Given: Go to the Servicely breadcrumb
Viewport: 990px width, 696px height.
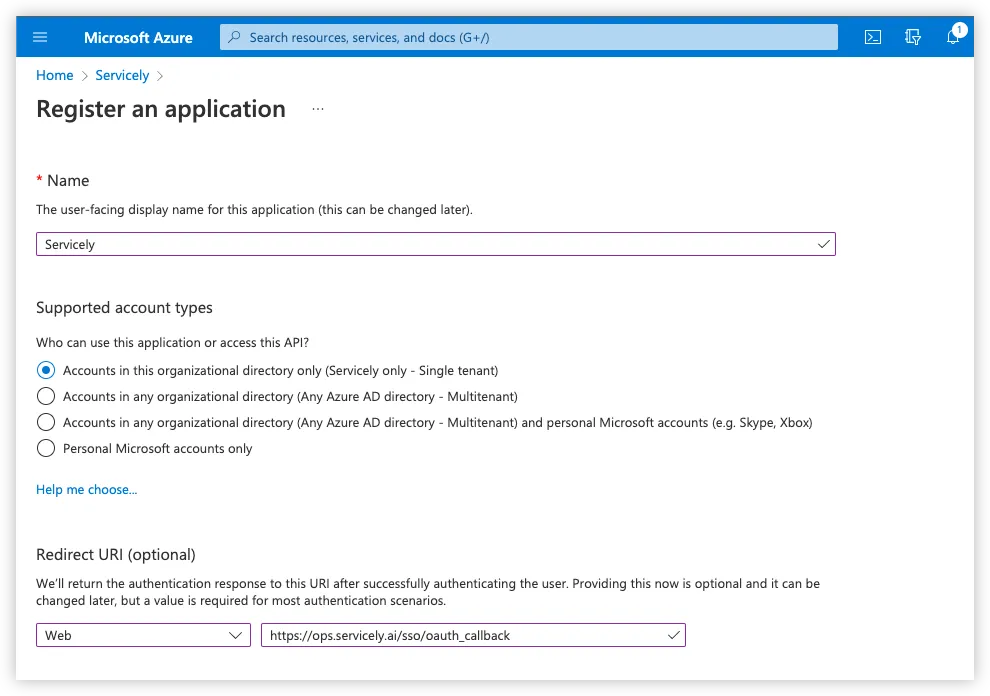Looking at the screenshot, I should click(x=122, y=75).
